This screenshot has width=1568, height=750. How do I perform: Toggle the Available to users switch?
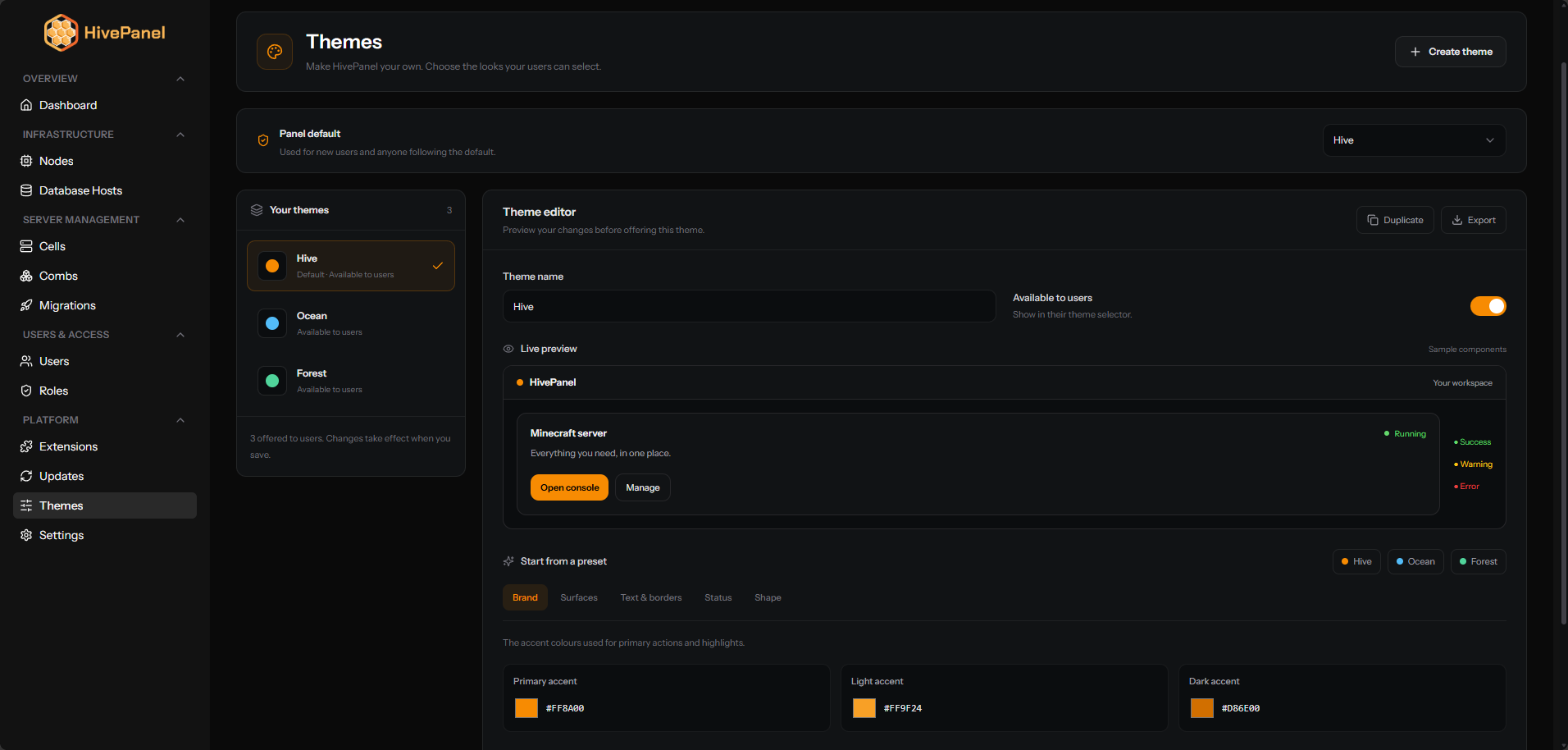(x=1488, y=306)
